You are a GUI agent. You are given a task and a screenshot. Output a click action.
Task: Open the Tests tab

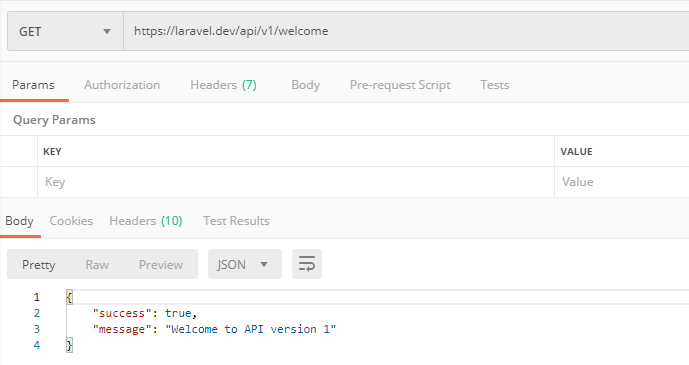495,85
